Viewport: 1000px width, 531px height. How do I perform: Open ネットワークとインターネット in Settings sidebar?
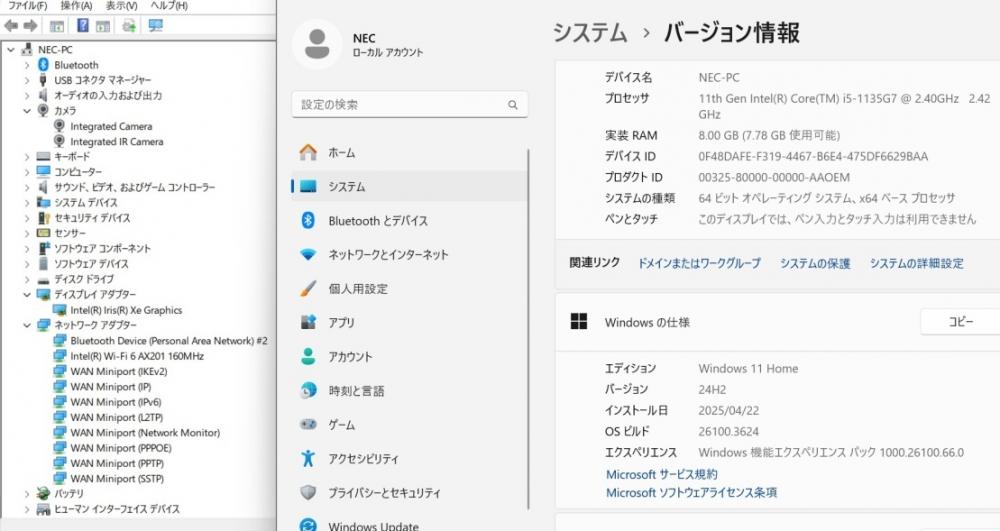point(409,255)
